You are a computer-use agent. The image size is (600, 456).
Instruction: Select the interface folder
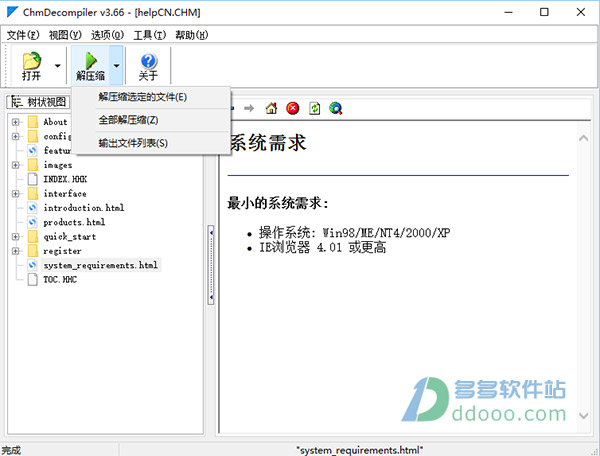pyautogui.click(x=65, y=194)
